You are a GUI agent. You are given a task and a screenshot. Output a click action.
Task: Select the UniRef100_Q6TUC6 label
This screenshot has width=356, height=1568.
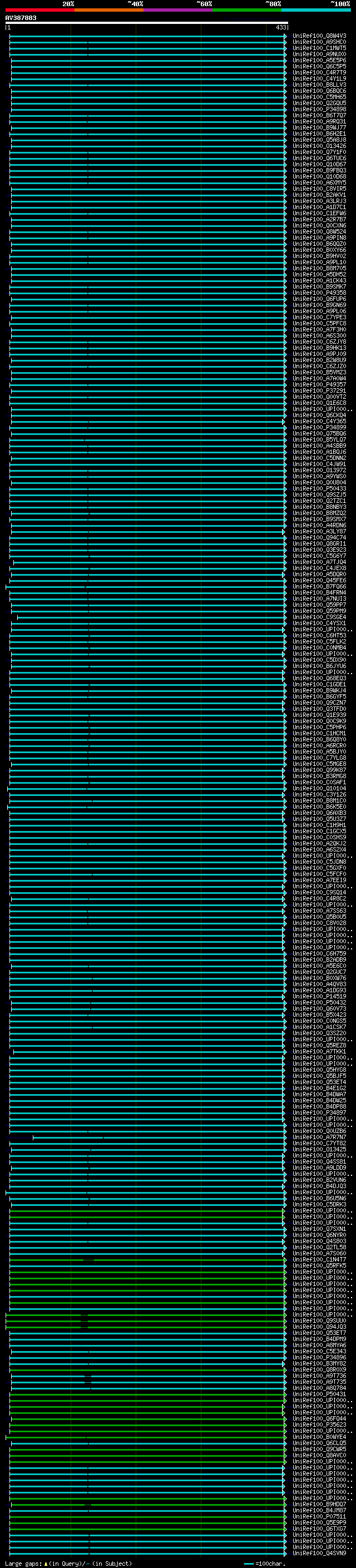[x=319, y=159]
